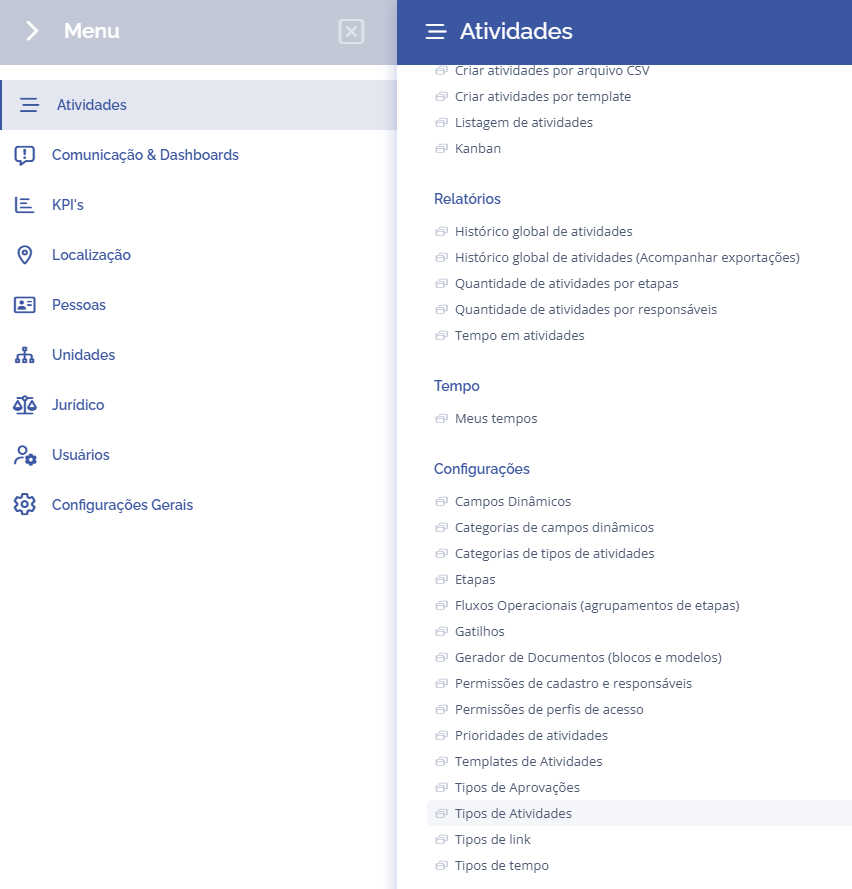This screenshot has width=852, height=889.
Task: Open the Kanban link
Action: 477,148
